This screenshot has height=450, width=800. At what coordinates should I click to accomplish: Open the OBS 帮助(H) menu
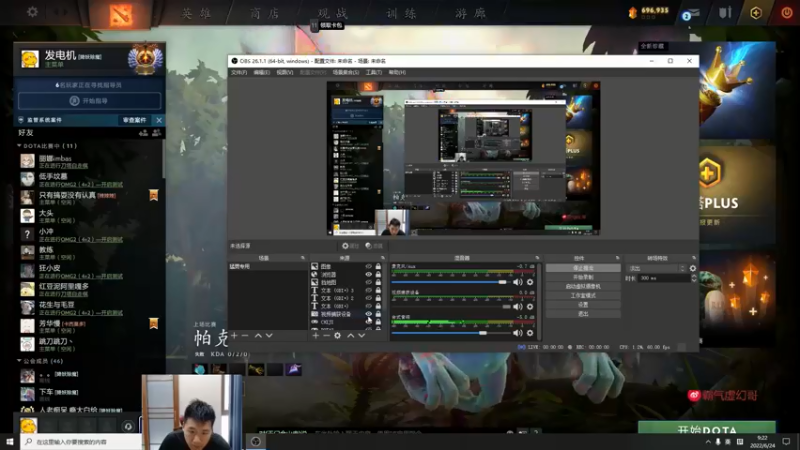[x=397, y=72]
